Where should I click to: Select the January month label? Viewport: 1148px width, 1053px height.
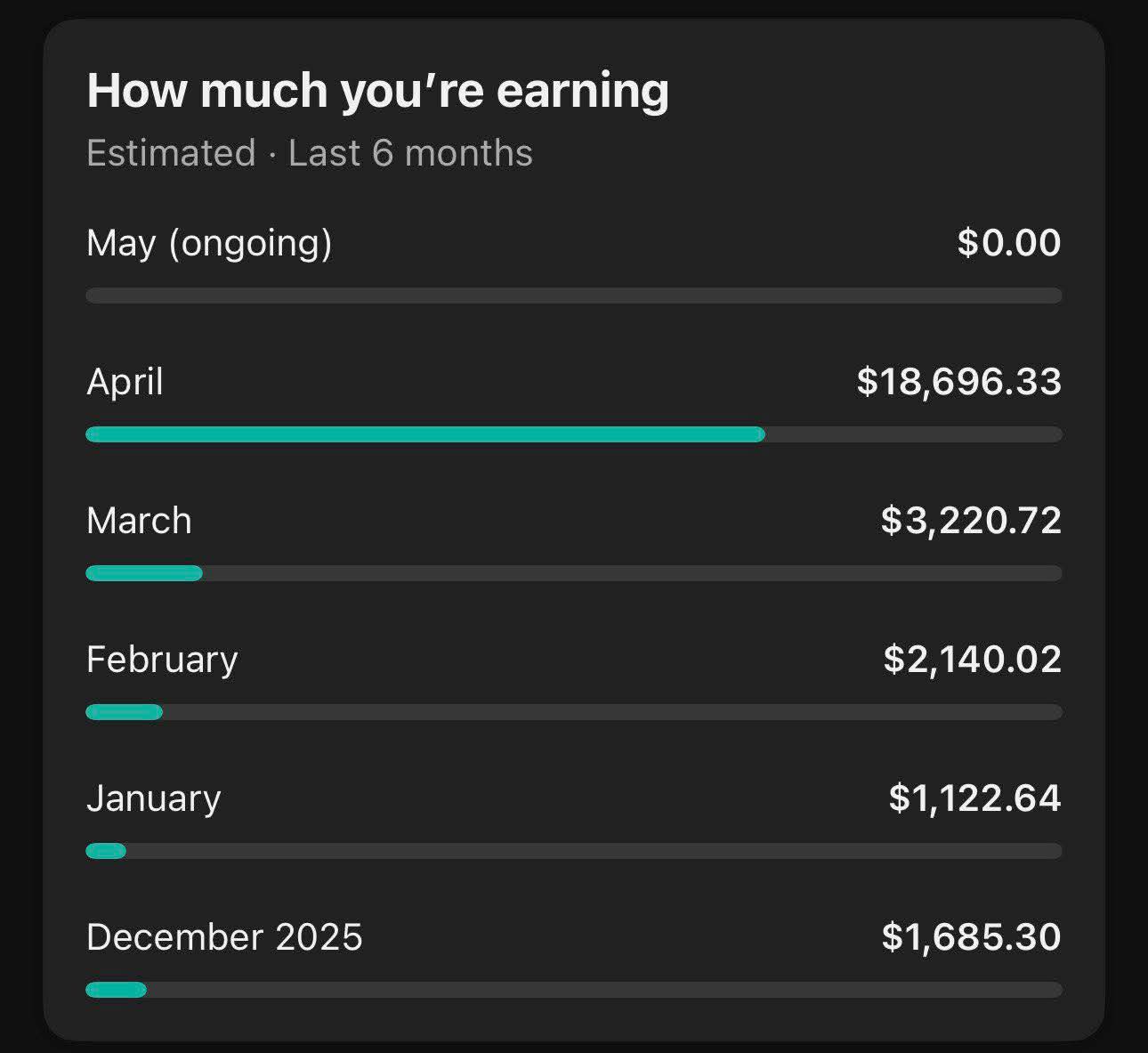coord(154,799)
